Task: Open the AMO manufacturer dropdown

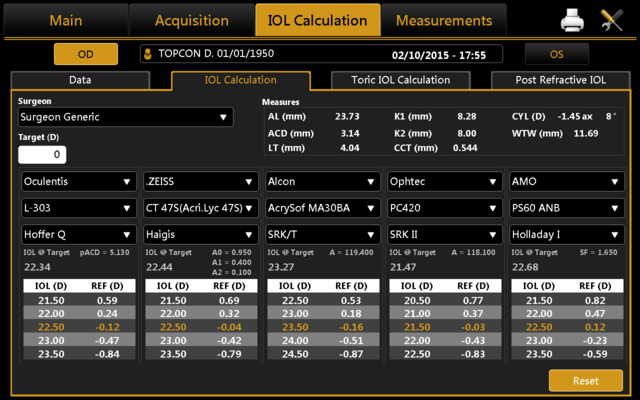Action: (x=567, y=181)
